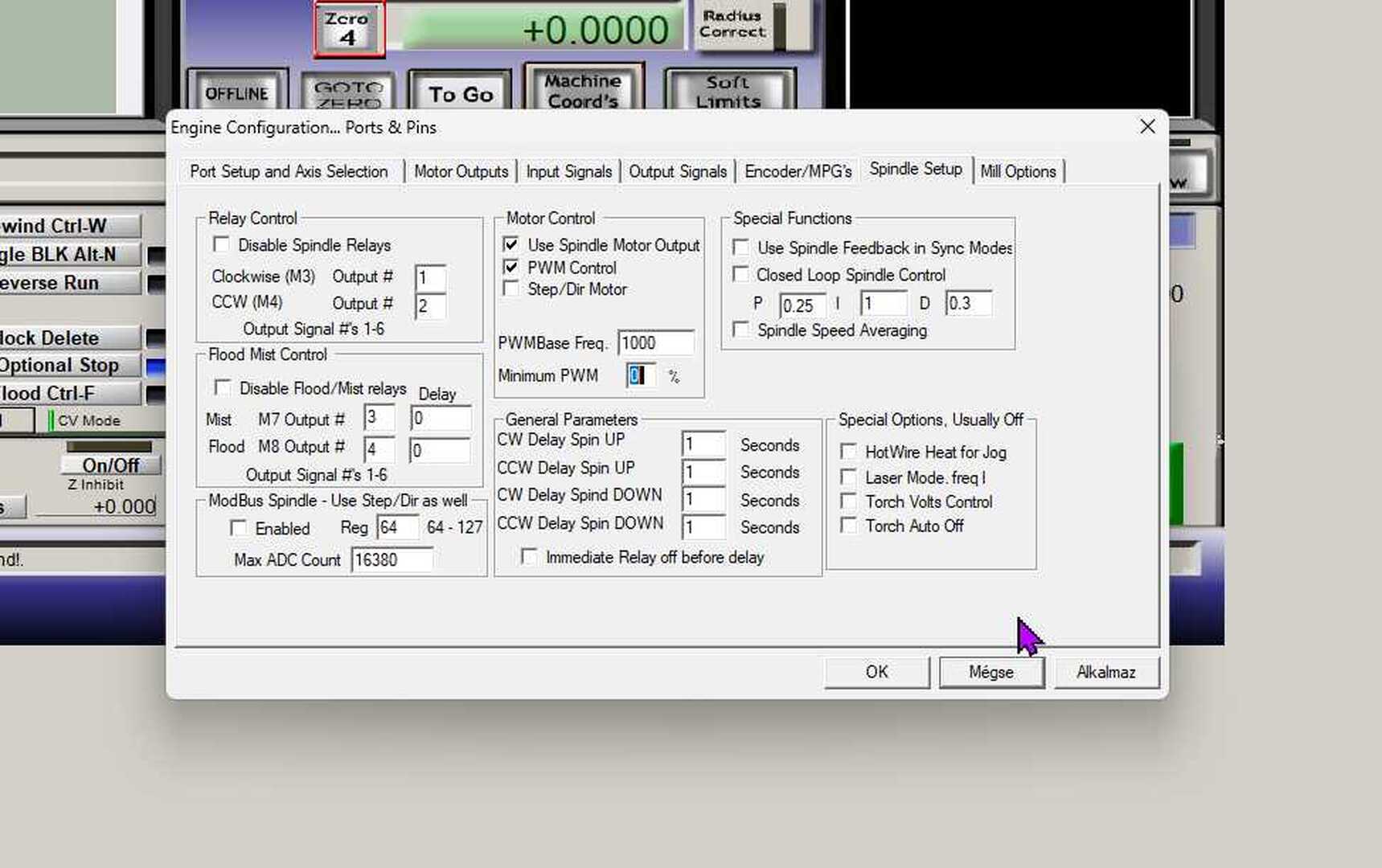The image size is (1382, 868).
Task: Click Rewind Ctrl-W button in main window
Action: 71,226
